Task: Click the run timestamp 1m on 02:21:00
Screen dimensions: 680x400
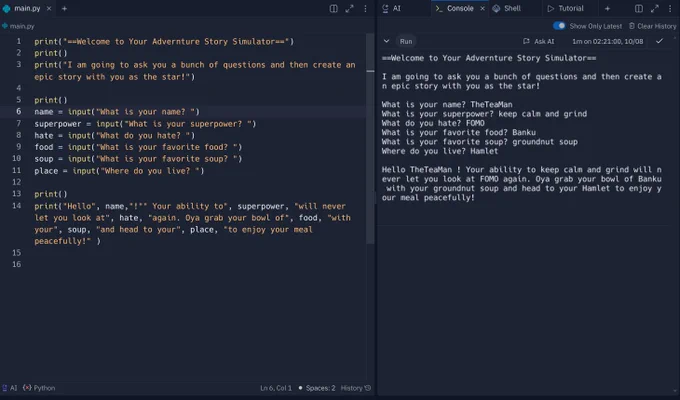Action: coord(608,41)
